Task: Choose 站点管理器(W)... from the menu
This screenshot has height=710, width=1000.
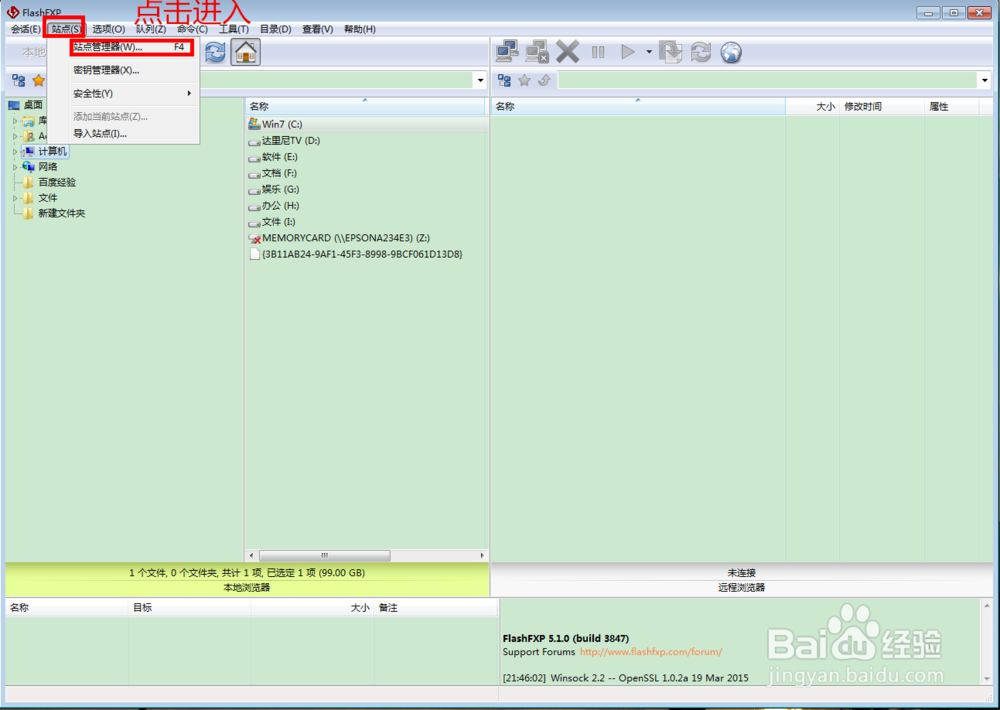Action: coord(131,47)
